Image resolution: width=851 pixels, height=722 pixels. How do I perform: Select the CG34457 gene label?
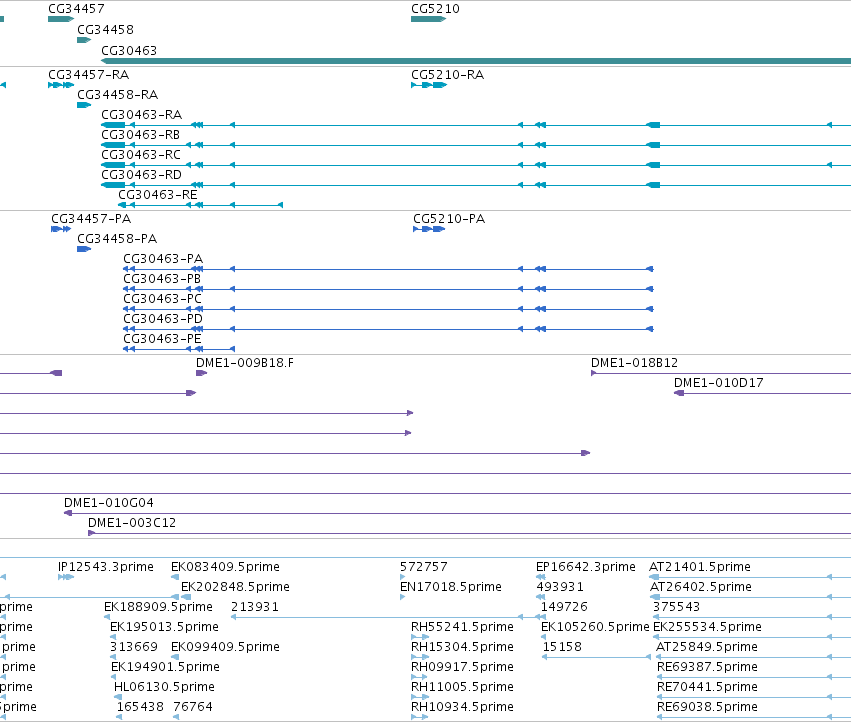pos(76,9)
